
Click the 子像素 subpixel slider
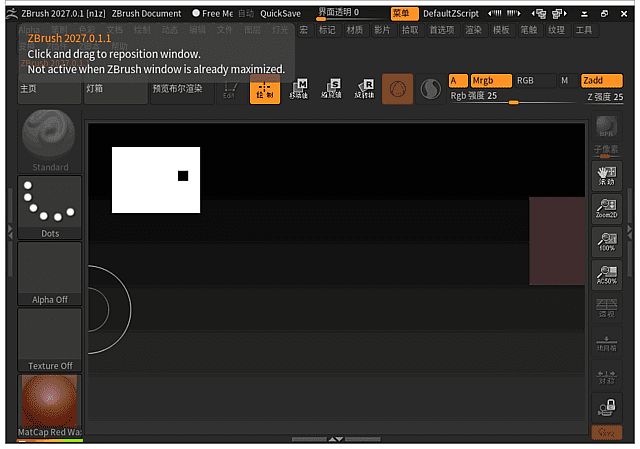(x=607, y=151)
